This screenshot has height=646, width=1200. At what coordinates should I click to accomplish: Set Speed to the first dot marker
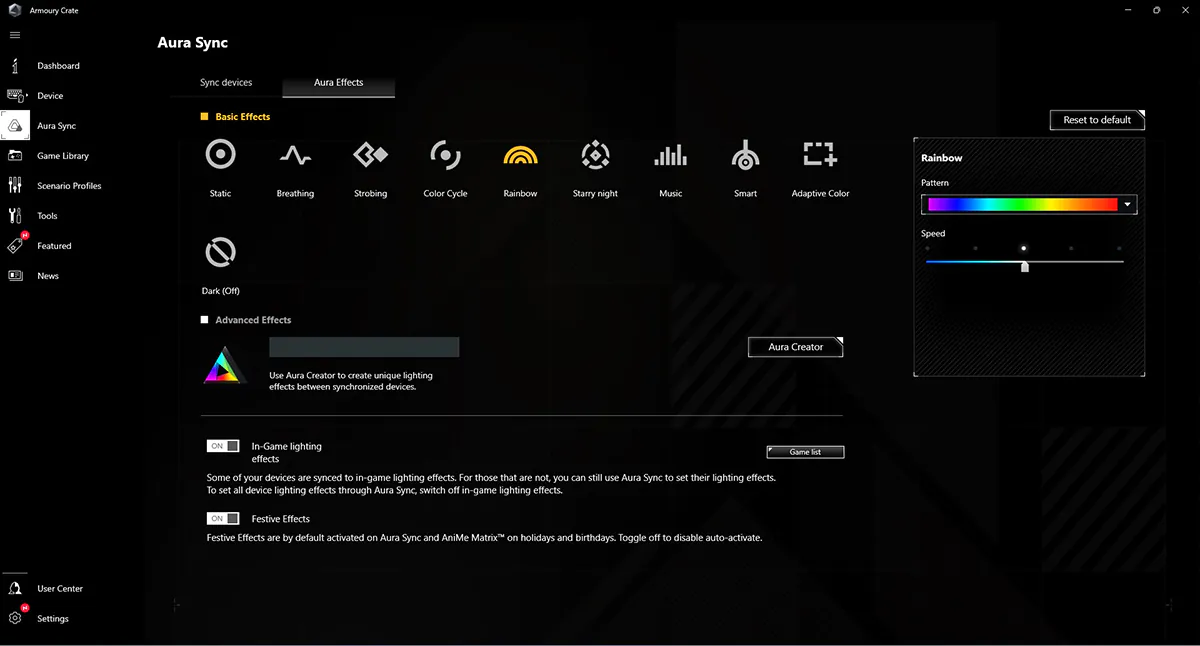point(927,248)
